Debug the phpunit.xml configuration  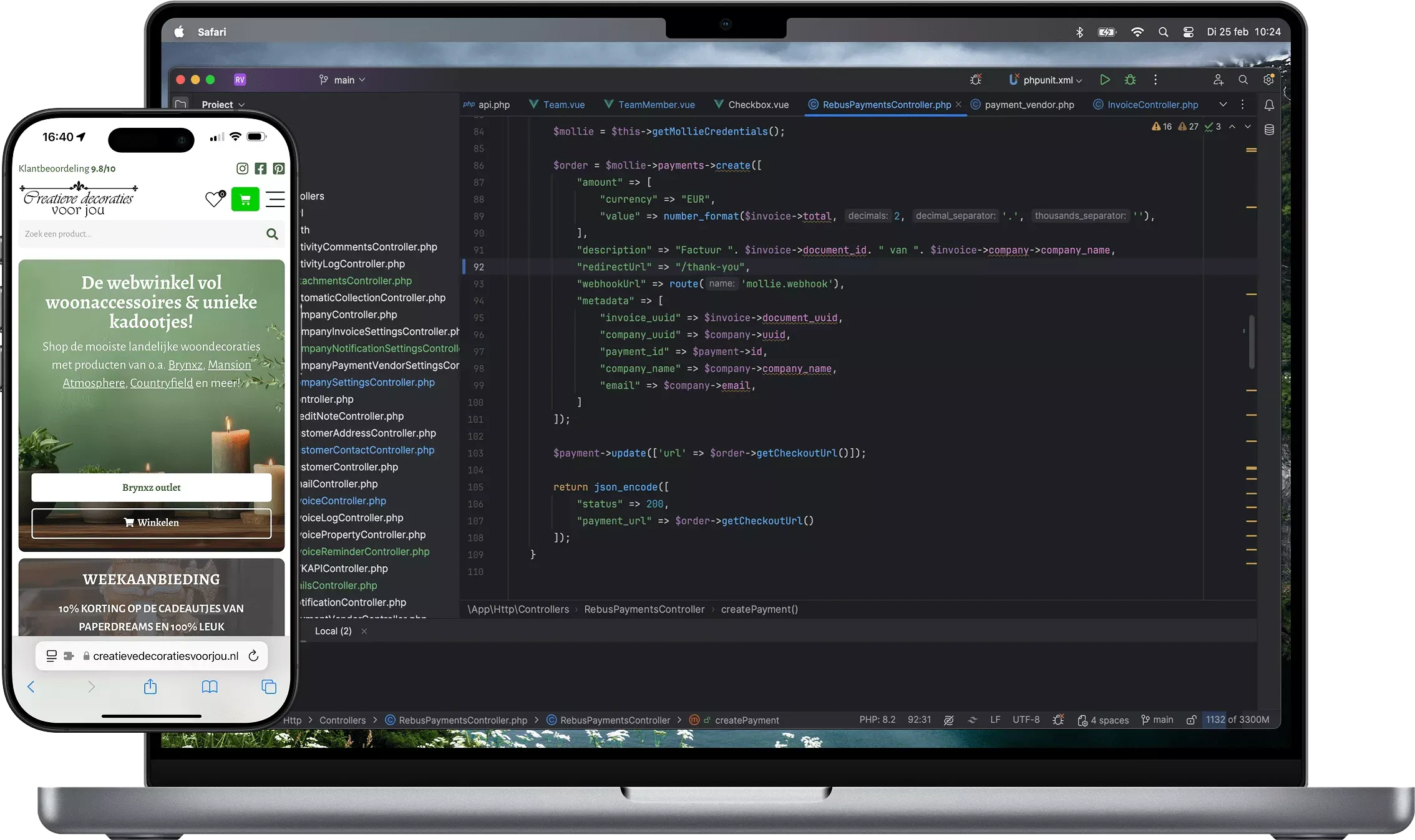point(1130,80)
